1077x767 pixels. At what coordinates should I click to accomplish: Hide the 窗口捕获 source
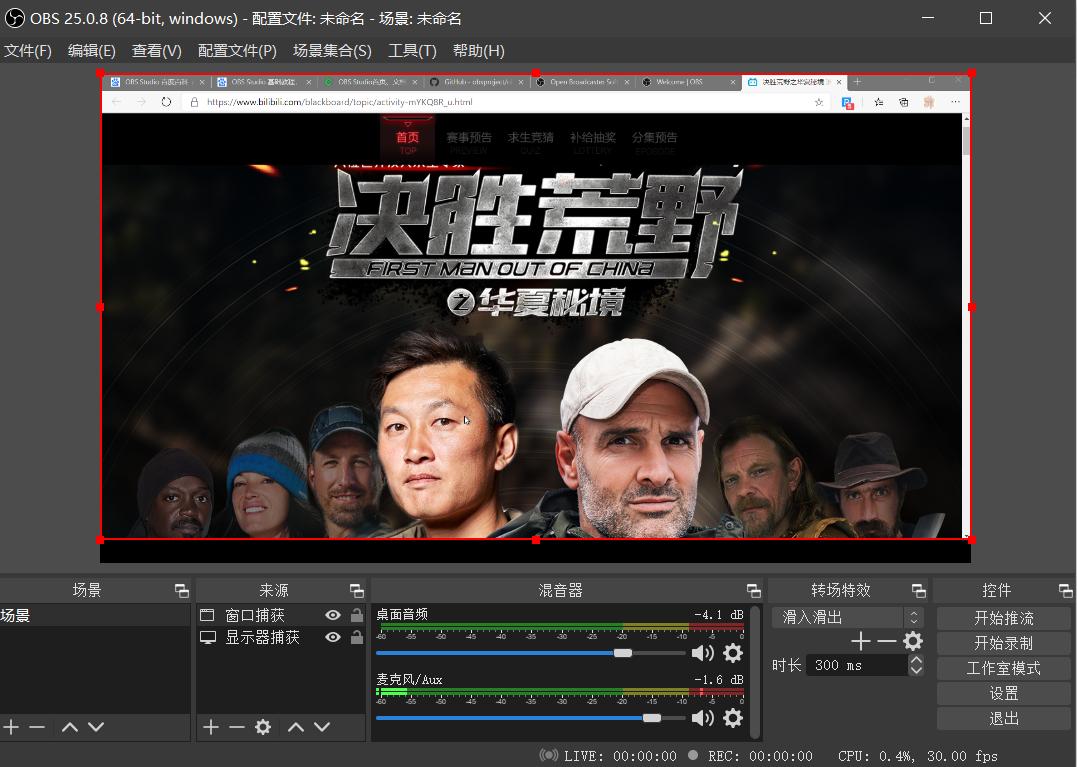(332, 613)
